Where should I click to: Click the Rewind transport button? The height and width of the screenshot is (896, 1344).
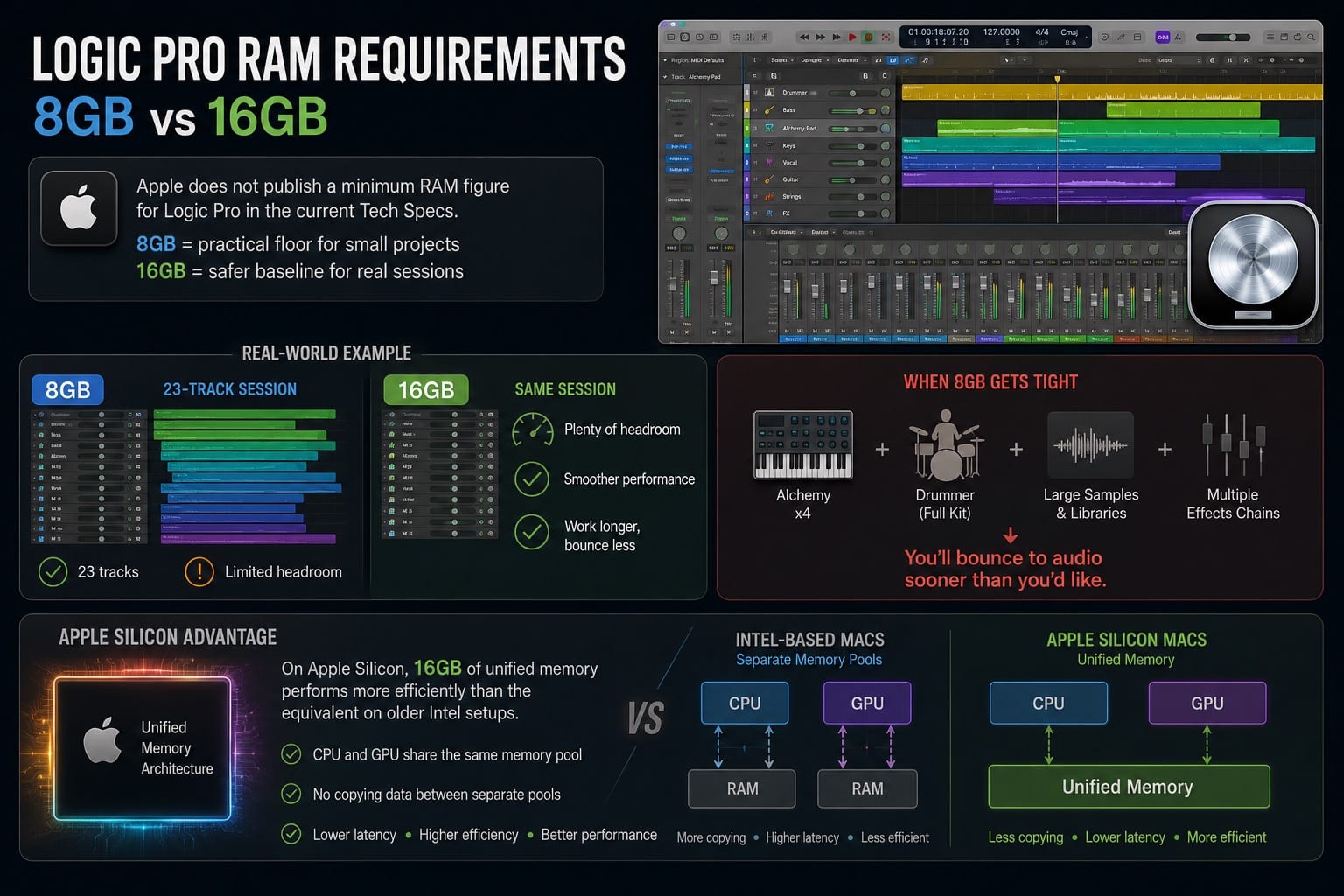805,37
